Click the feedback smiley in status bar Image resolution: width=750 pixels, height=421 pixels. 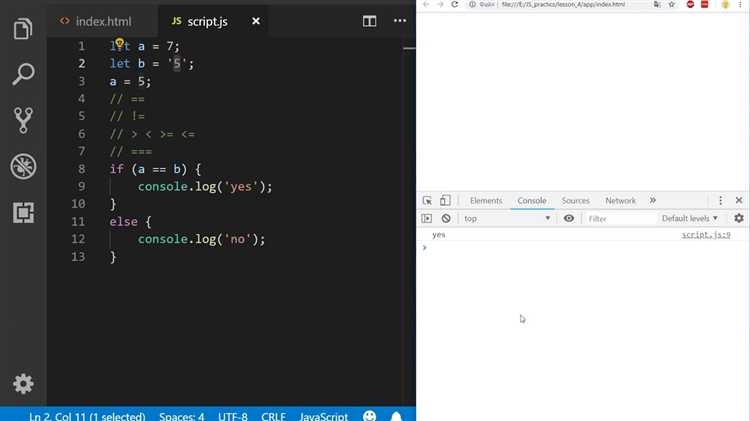369,416
